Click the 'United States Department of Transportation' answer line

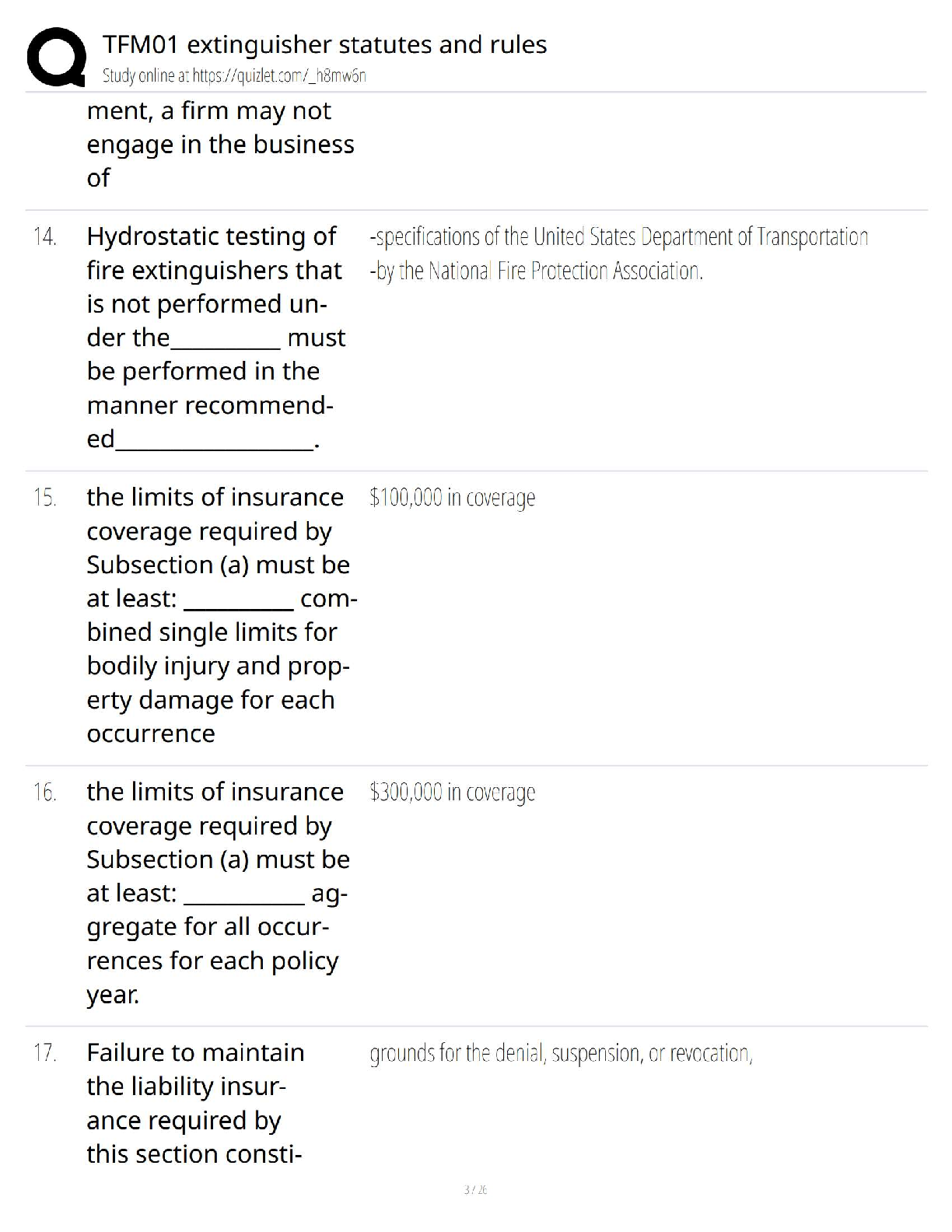[619, 236]
